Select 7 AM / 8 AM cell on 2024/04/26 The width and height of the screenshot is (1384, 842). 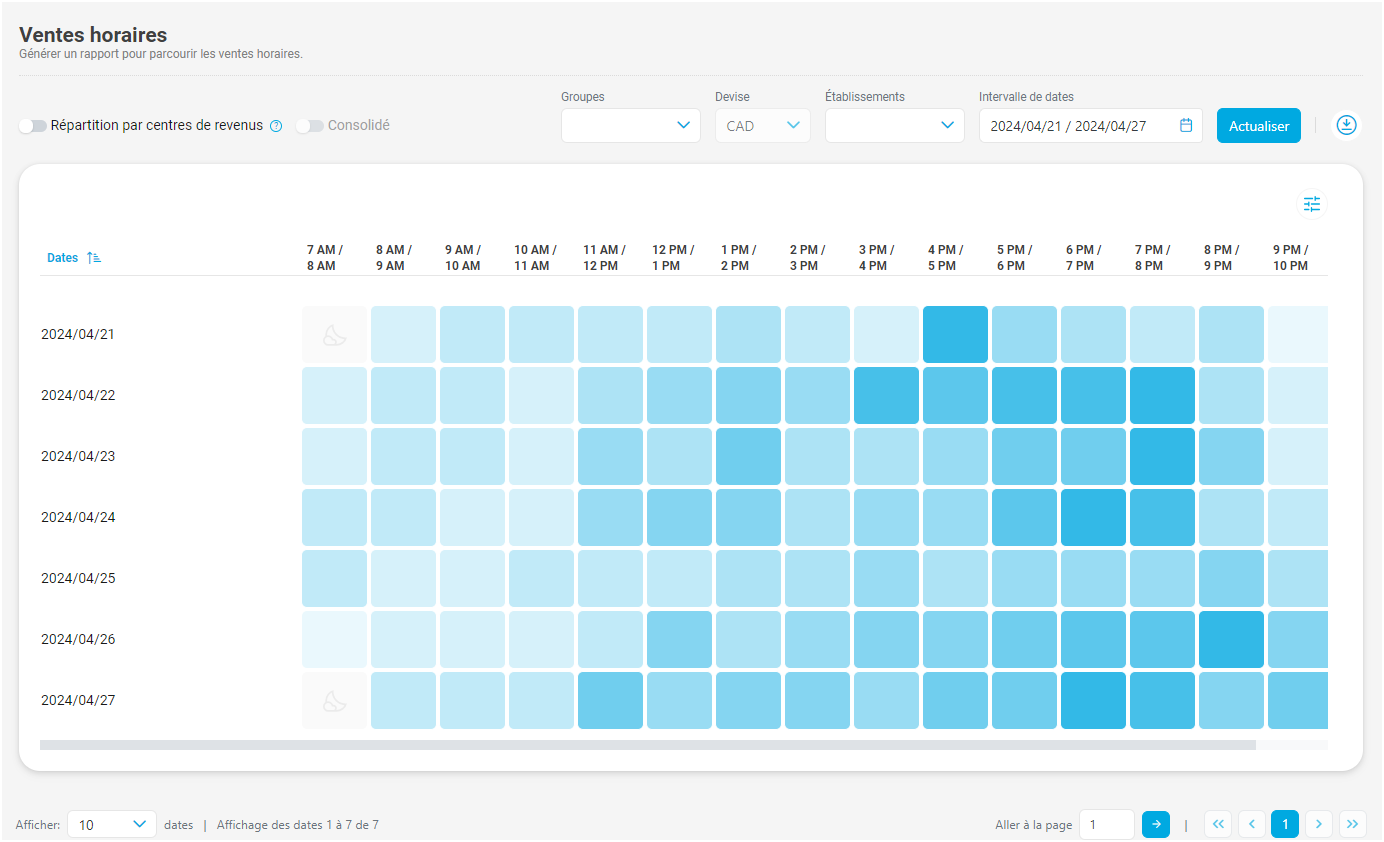335,639
